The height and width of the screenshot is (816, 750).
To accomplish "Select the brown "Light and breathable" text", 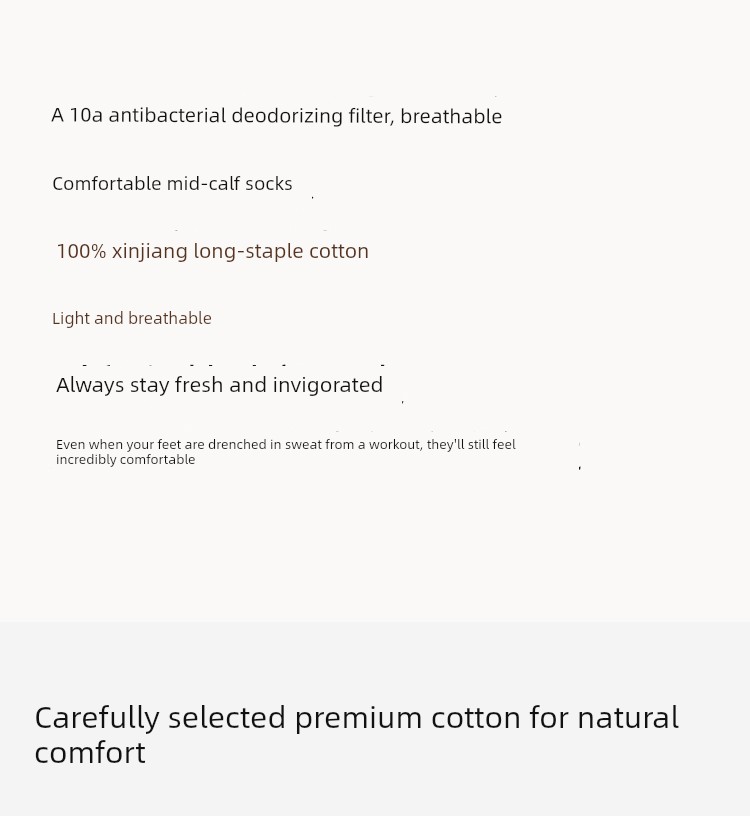I will (132, 318).
